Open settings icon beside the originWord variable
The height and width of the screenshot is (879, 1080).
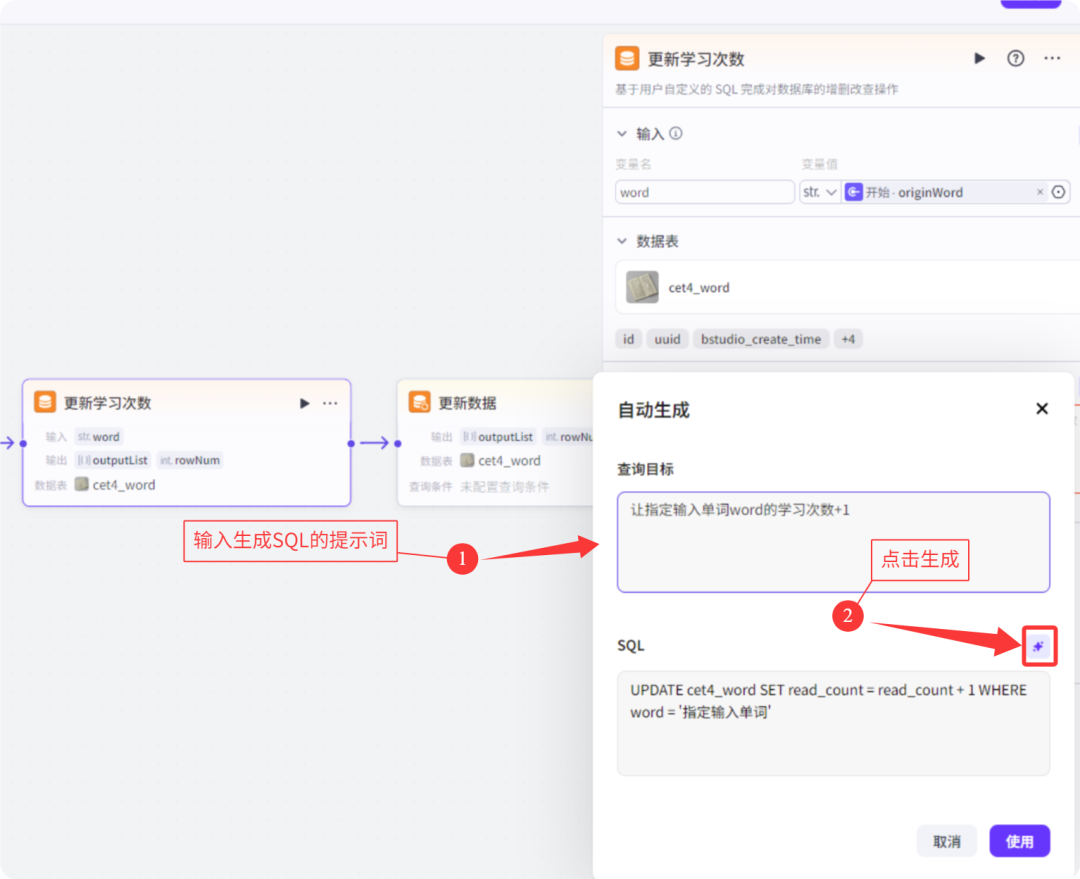pyautogui.click(x=1059, y=192)
